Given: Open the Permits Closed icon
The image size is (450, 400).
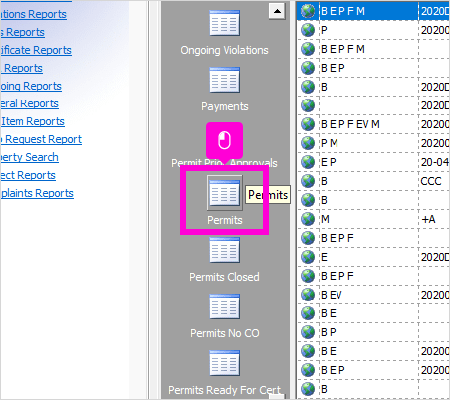Looking at the screenshot, I should [224, 250].
